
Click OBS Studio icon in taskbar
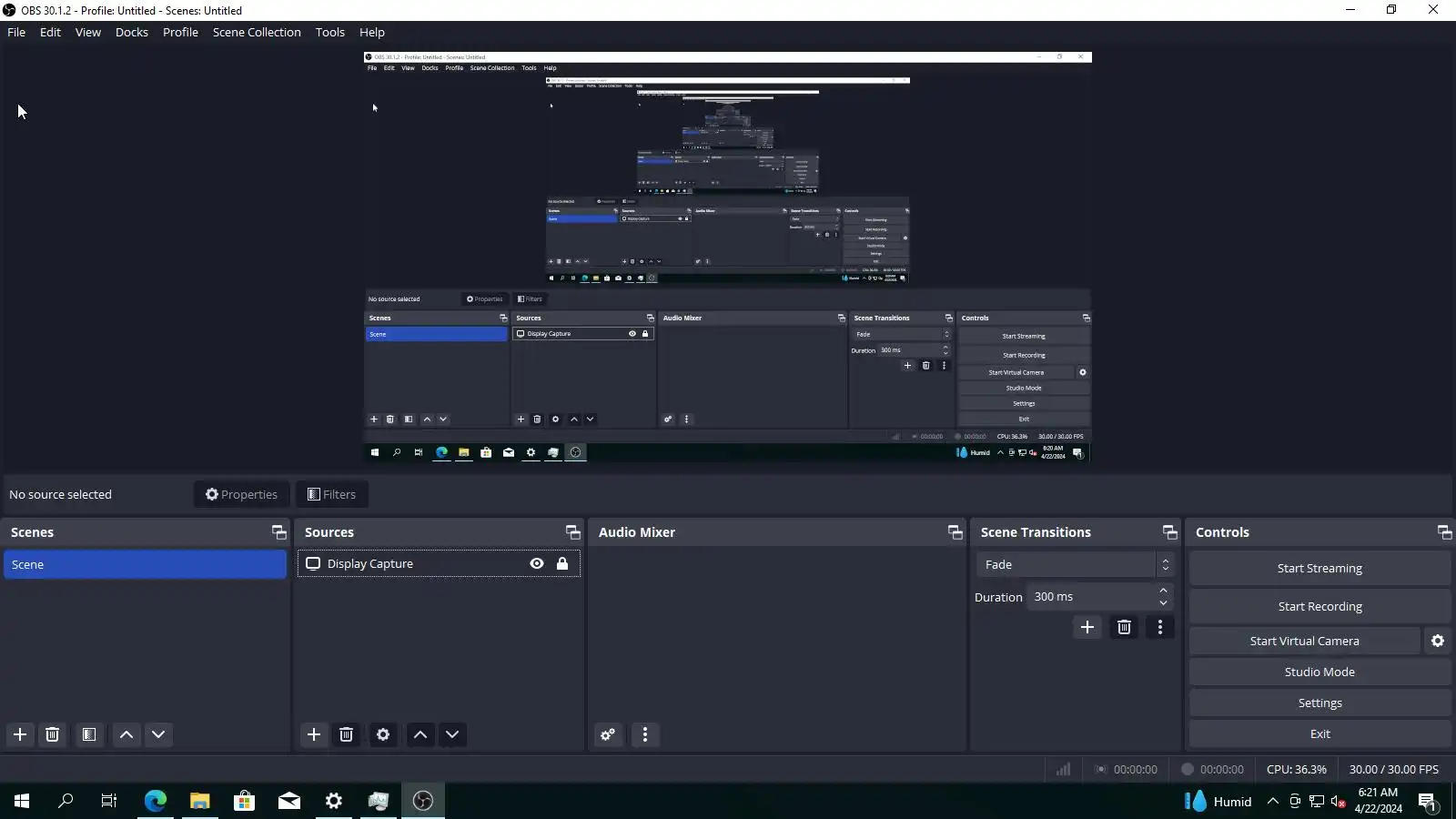(423, 801)
